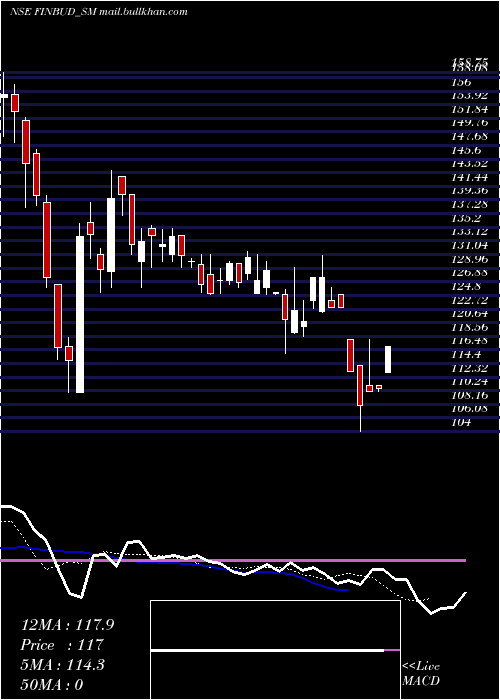Click the 141.44 price axis label
Screen dimensions: 500x700
[x=469, y=177]
